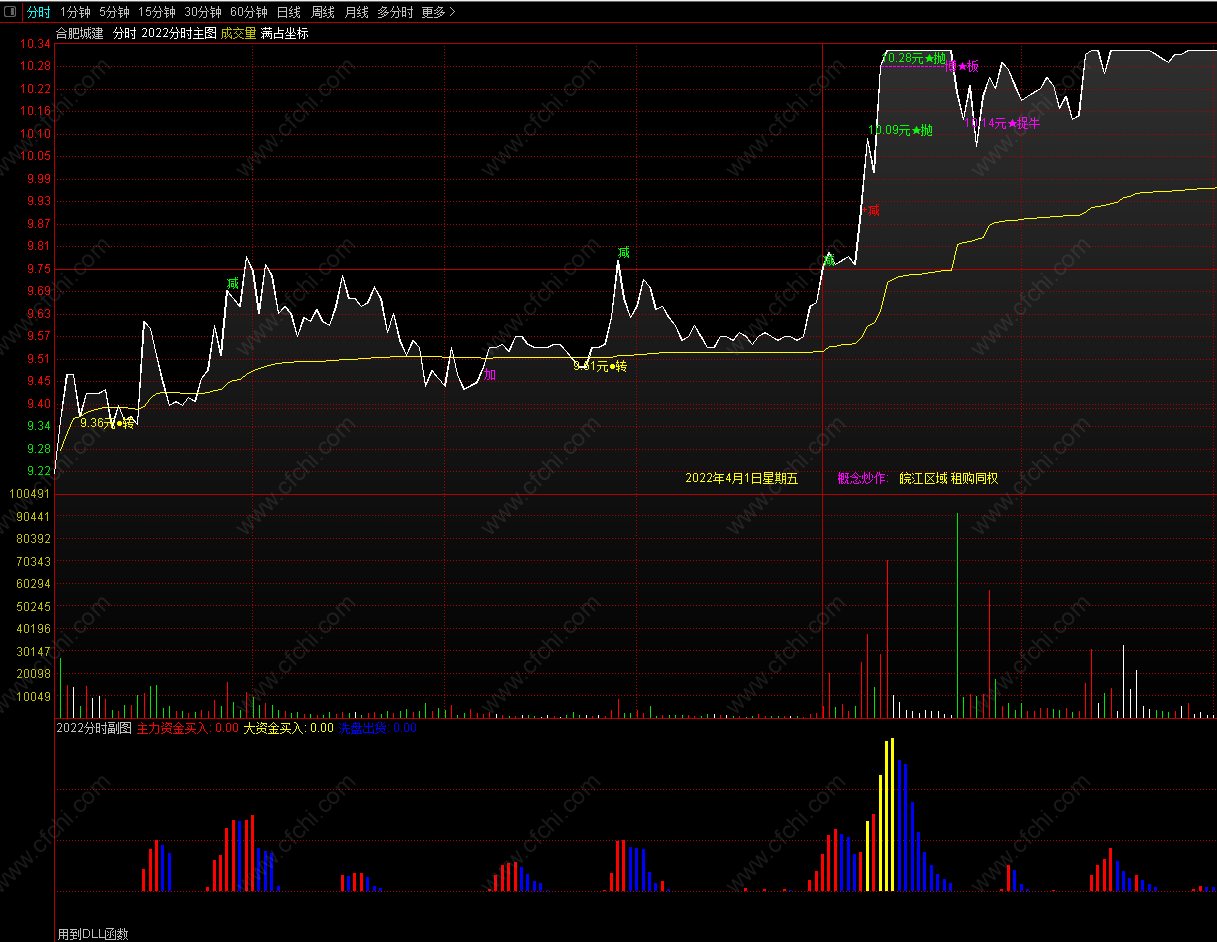Open the 周线 weekly chart tab
Image resolution: width=1217 pixels, height=942 pixels.
coord(322,12)
